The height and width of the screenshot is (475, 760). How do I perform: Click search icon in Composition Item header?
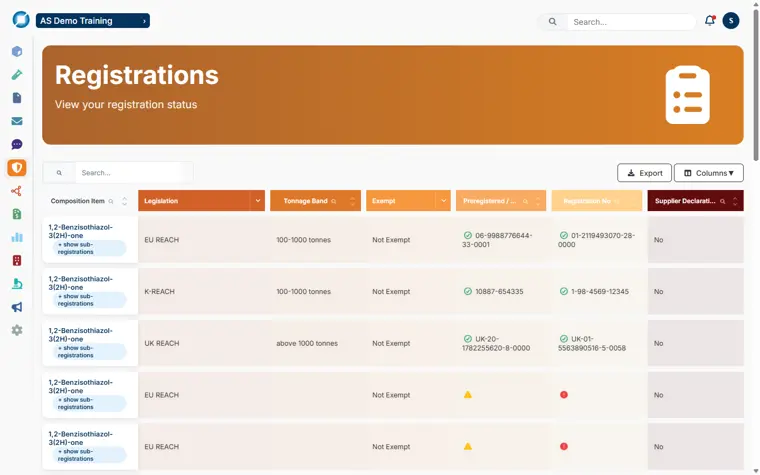point(111,201)
